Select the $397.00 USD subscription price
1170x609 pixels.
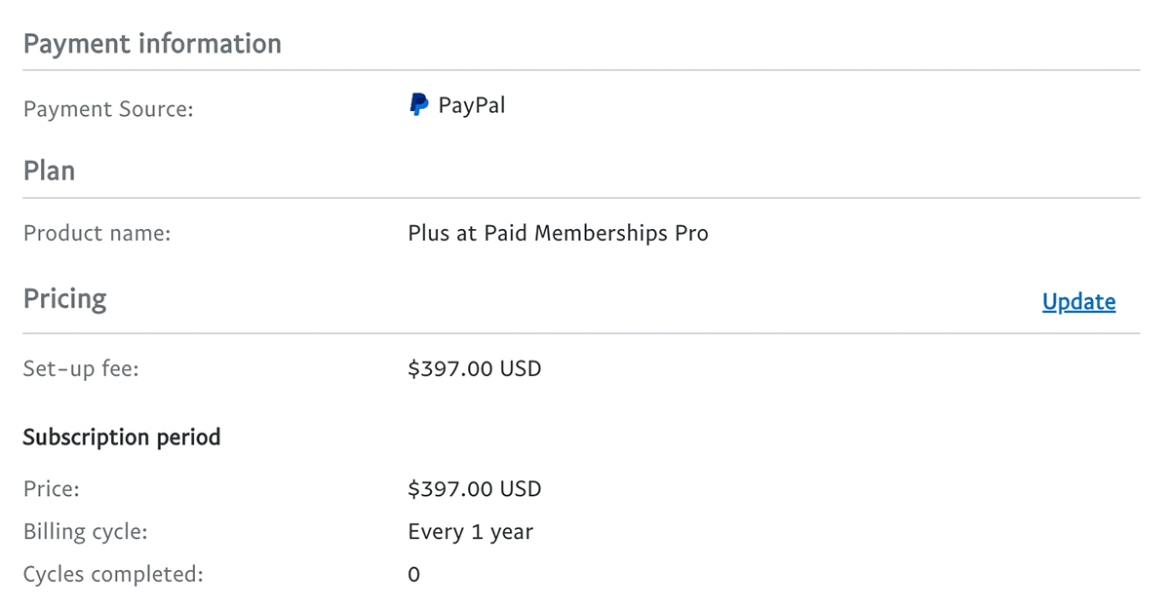click(x=474, y=488)
